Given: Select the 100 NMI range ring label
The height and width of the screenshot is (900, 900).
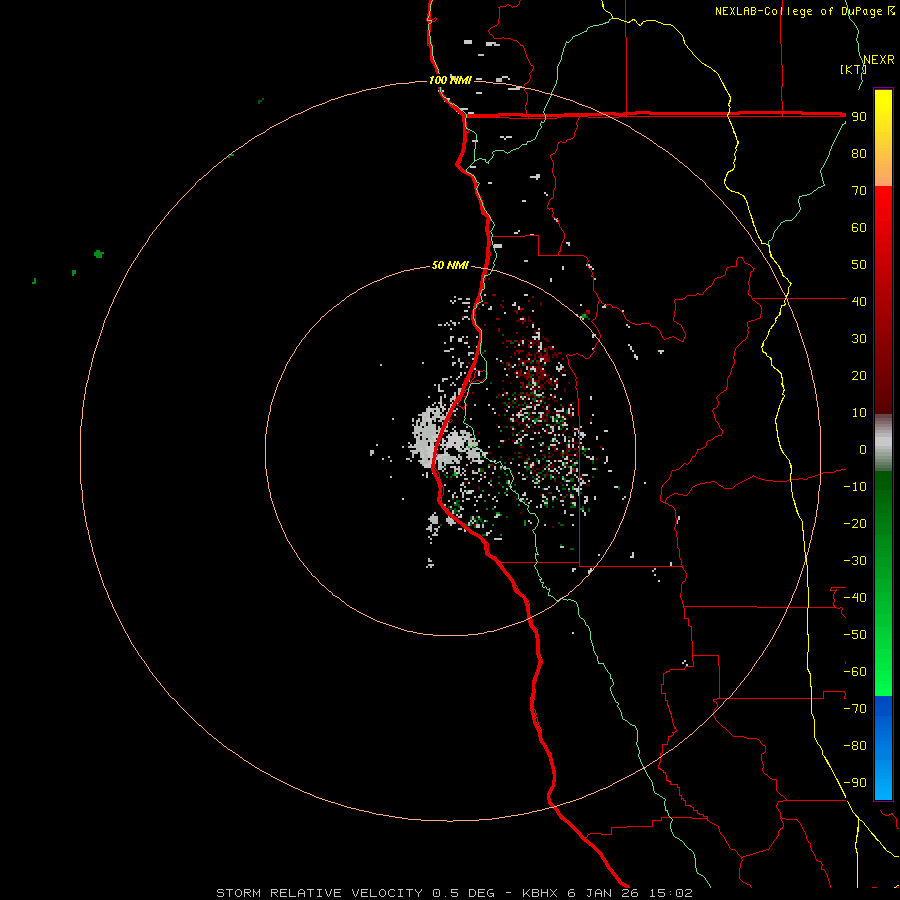Looking at the screenshot, I should (450, 80).
